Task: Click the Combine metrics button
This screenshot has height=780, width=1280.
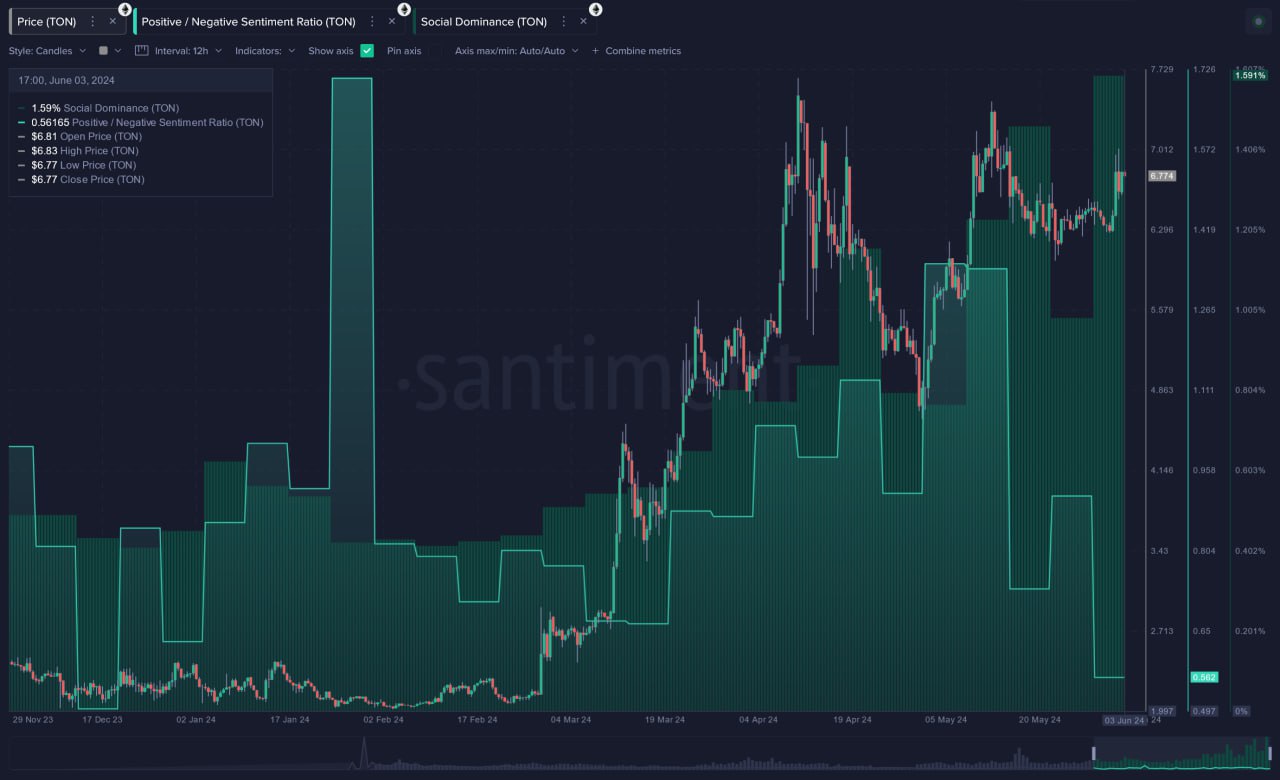Action: click(636, 50)
